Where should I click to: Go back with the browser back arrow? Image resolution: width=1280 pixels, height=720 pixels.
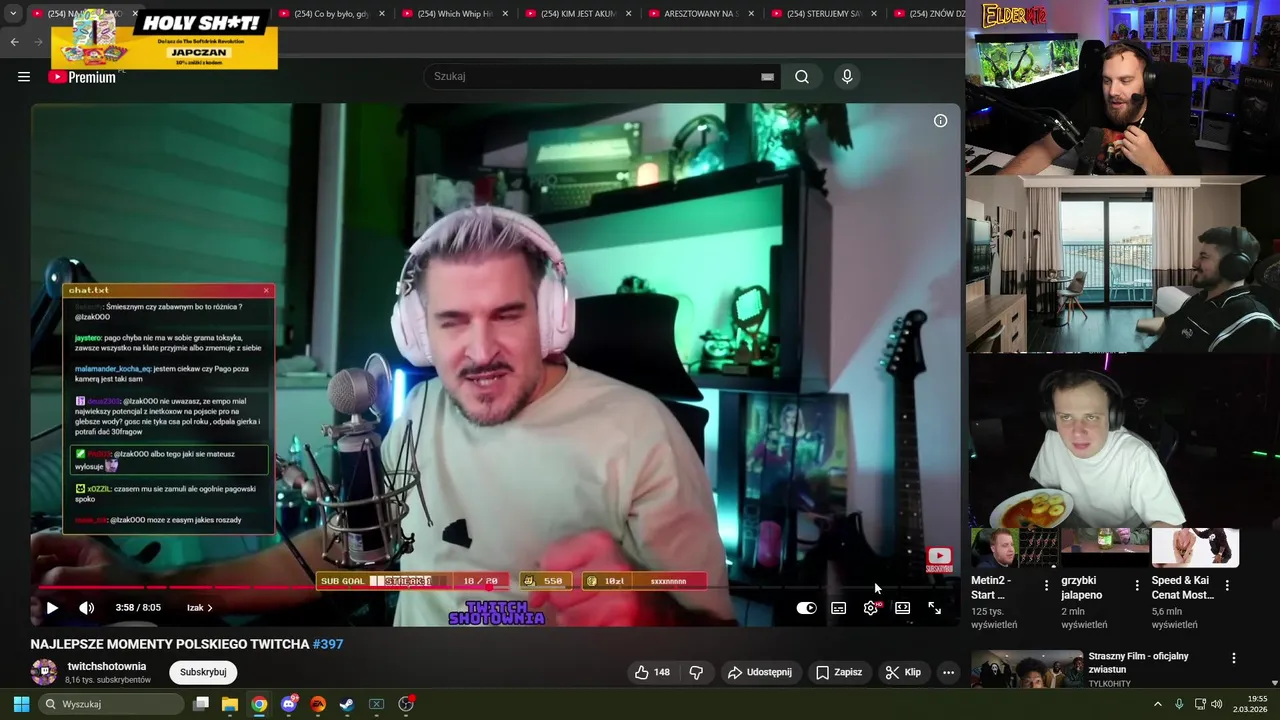(x=15, y=42)
